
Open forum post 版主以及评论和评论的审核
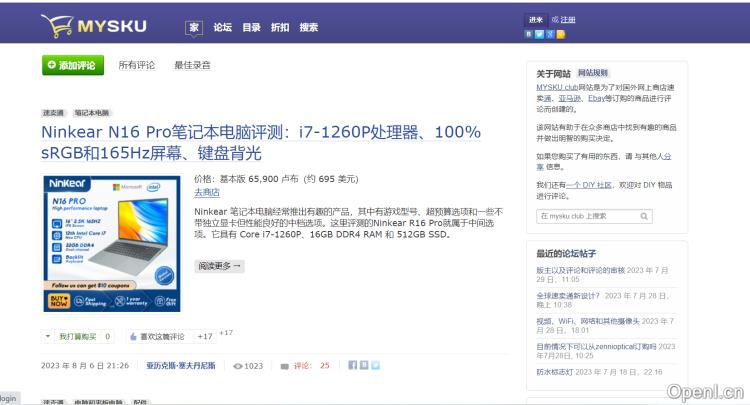pos(581,270)
